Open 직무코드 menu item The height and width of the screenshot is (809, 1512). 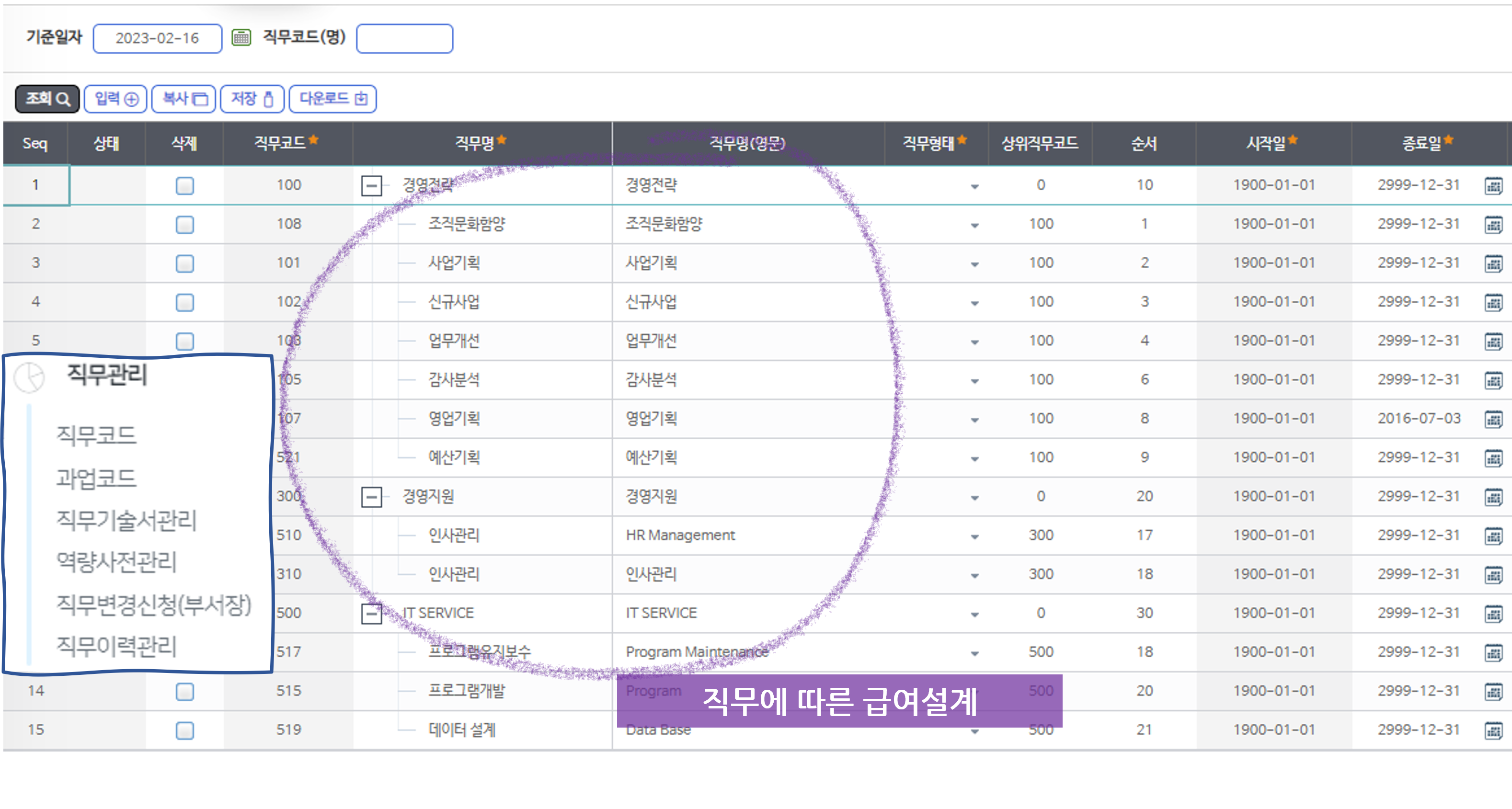coord(96,435)
